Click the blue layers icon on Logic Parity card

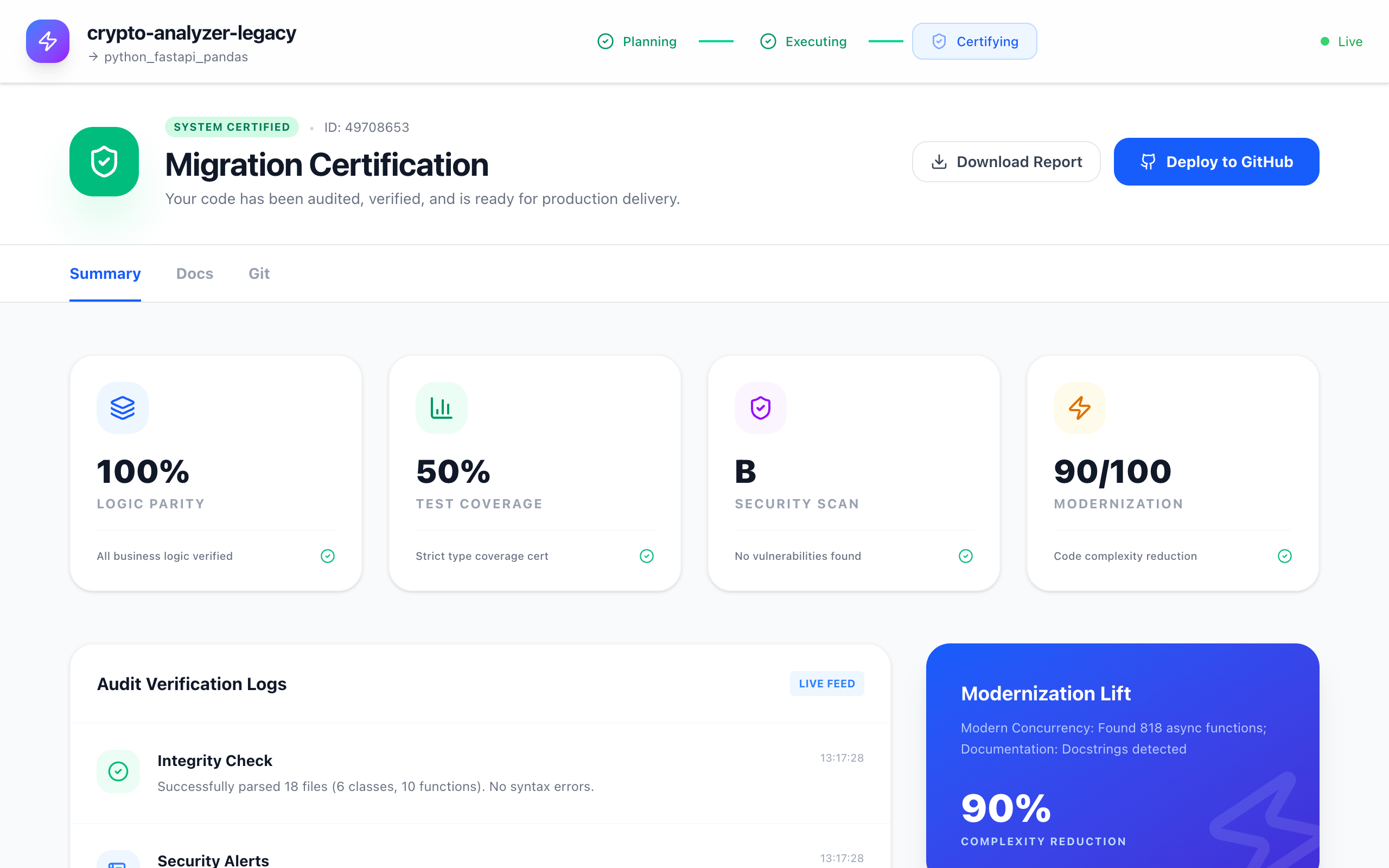(x=122, y=407)
